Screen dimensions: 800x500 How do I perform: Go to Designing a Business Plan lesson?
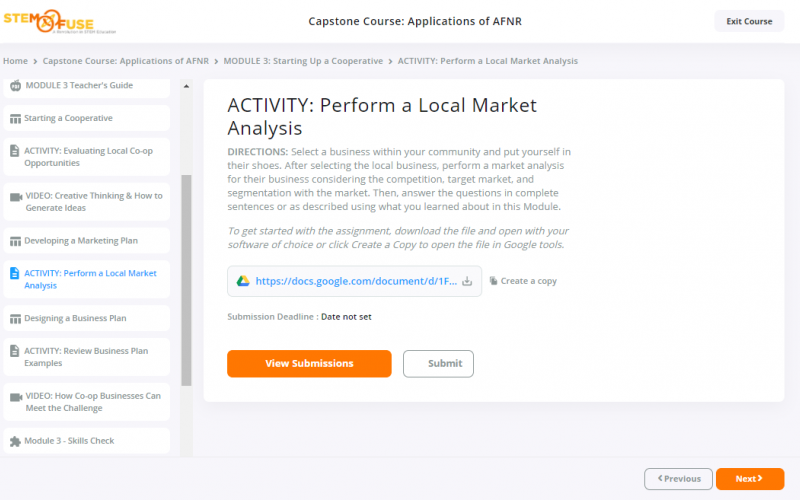click(x=75, y=318)
